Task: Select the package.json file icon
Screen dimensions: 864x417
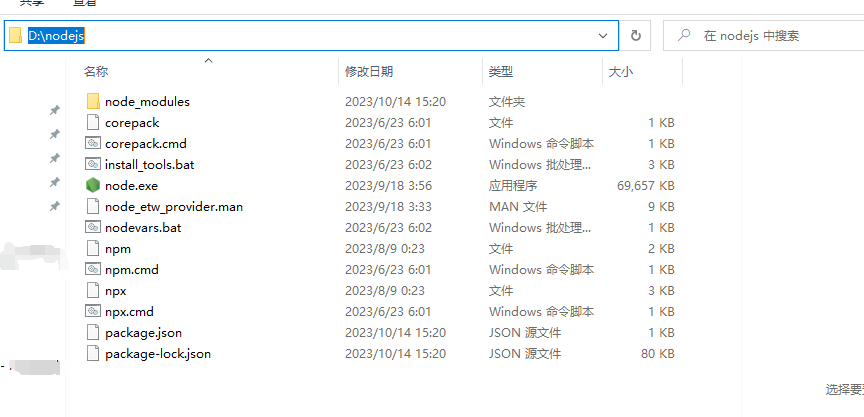Action: [93, 332]
